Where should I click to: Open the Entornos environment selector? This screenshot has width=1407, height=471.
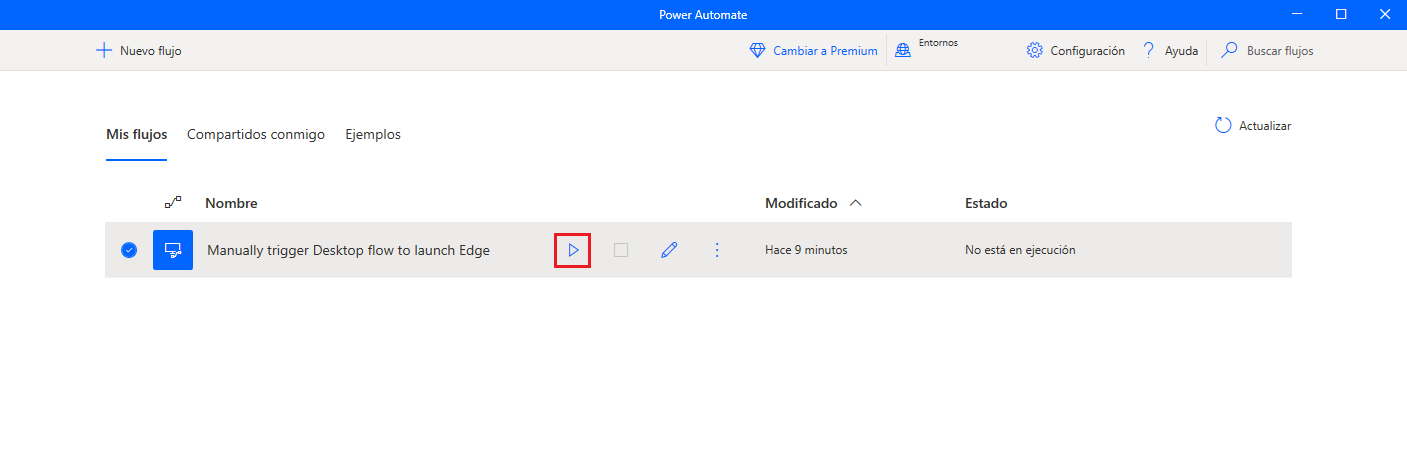(926, 49)
